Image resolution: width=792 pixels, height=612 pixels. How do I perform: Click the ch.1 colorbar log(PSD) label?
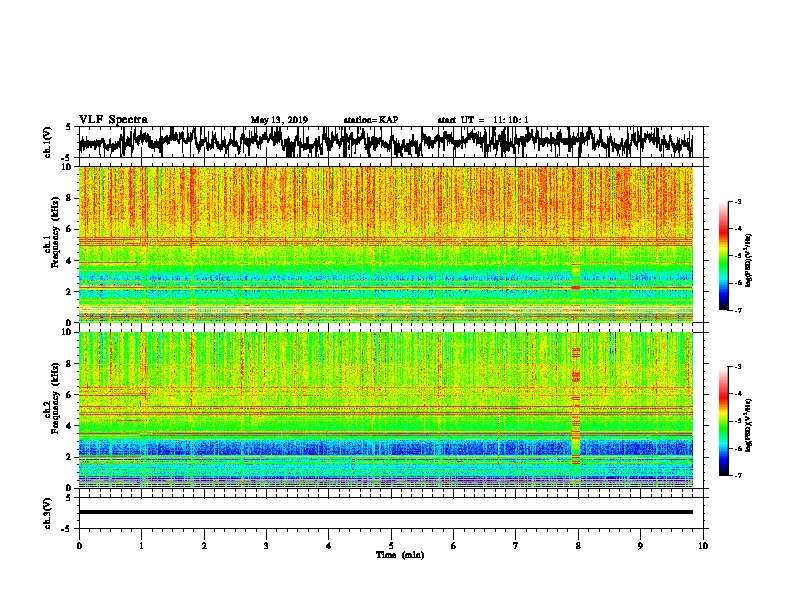pyautogui.click(x=748, y=261)
